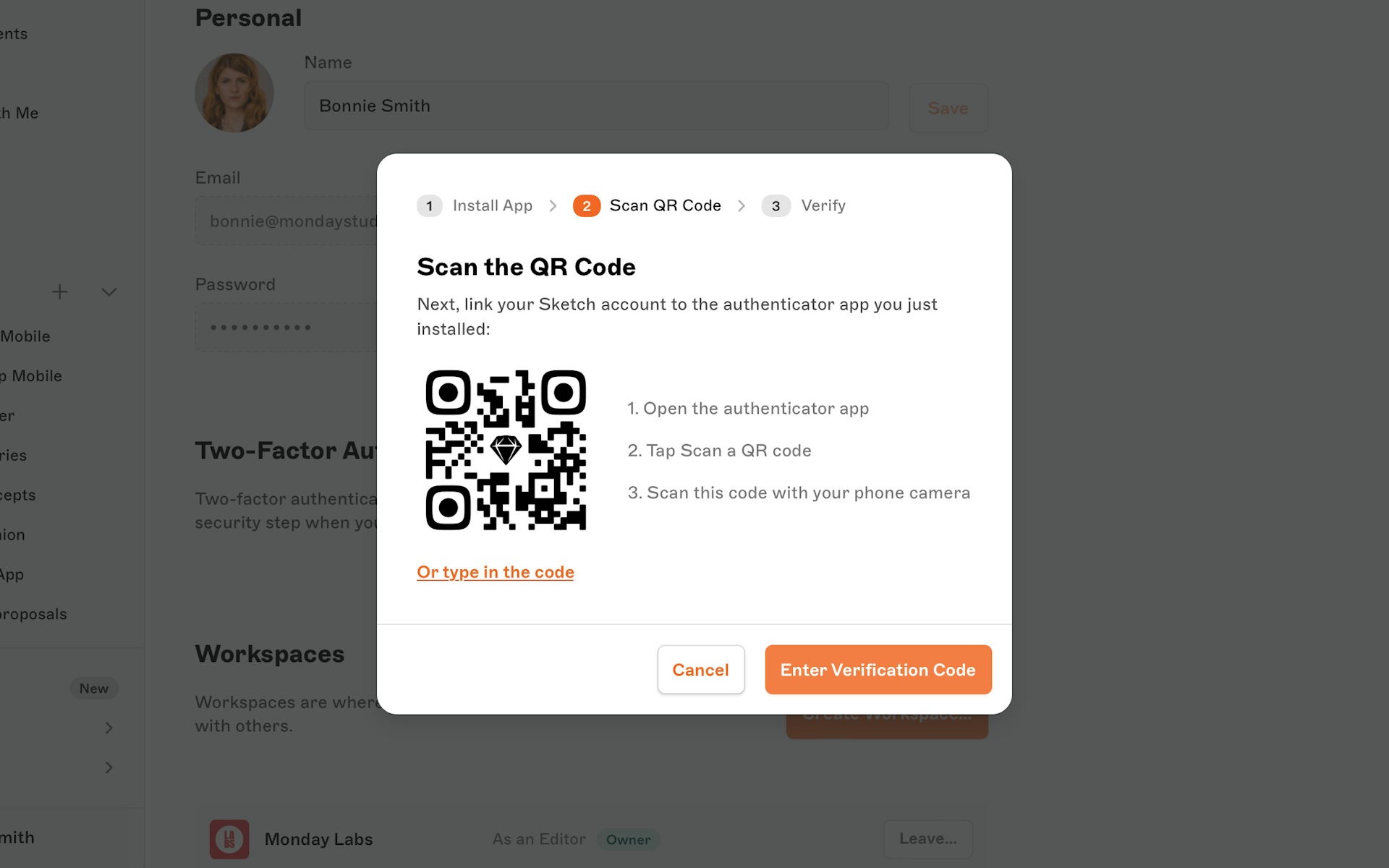Click step 1 Install App indicator
This screenshot has height=868, width=1389.
tap(429, 206)
